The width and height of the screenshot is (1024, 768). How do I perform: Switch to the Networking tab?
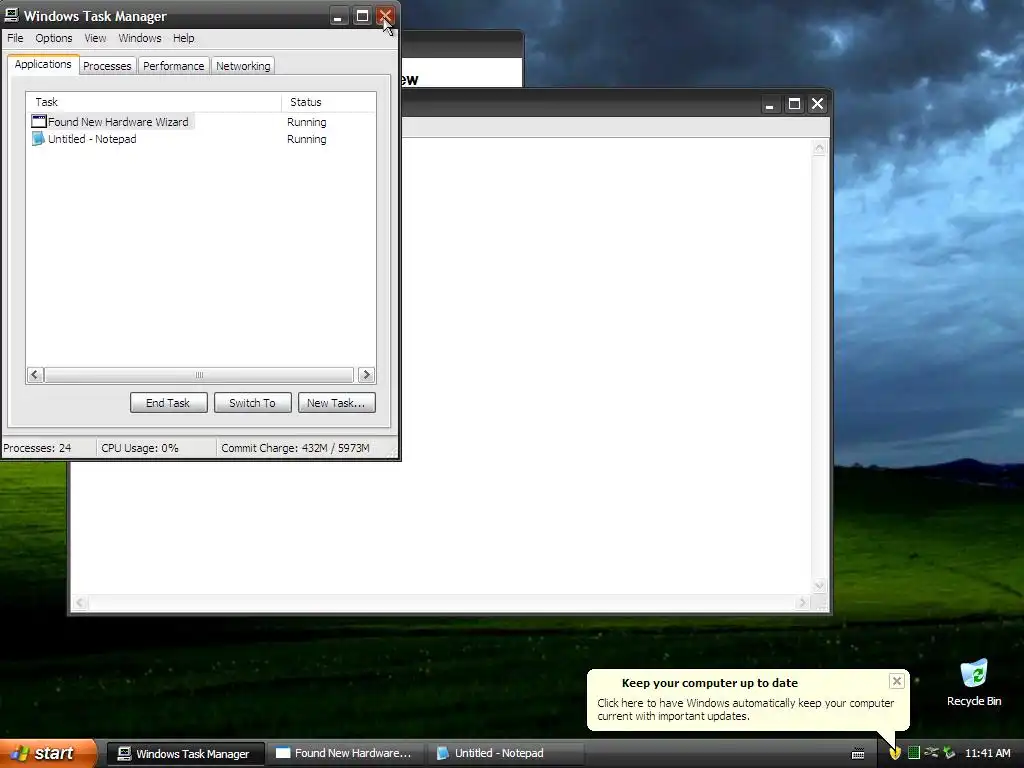(243, 66)
